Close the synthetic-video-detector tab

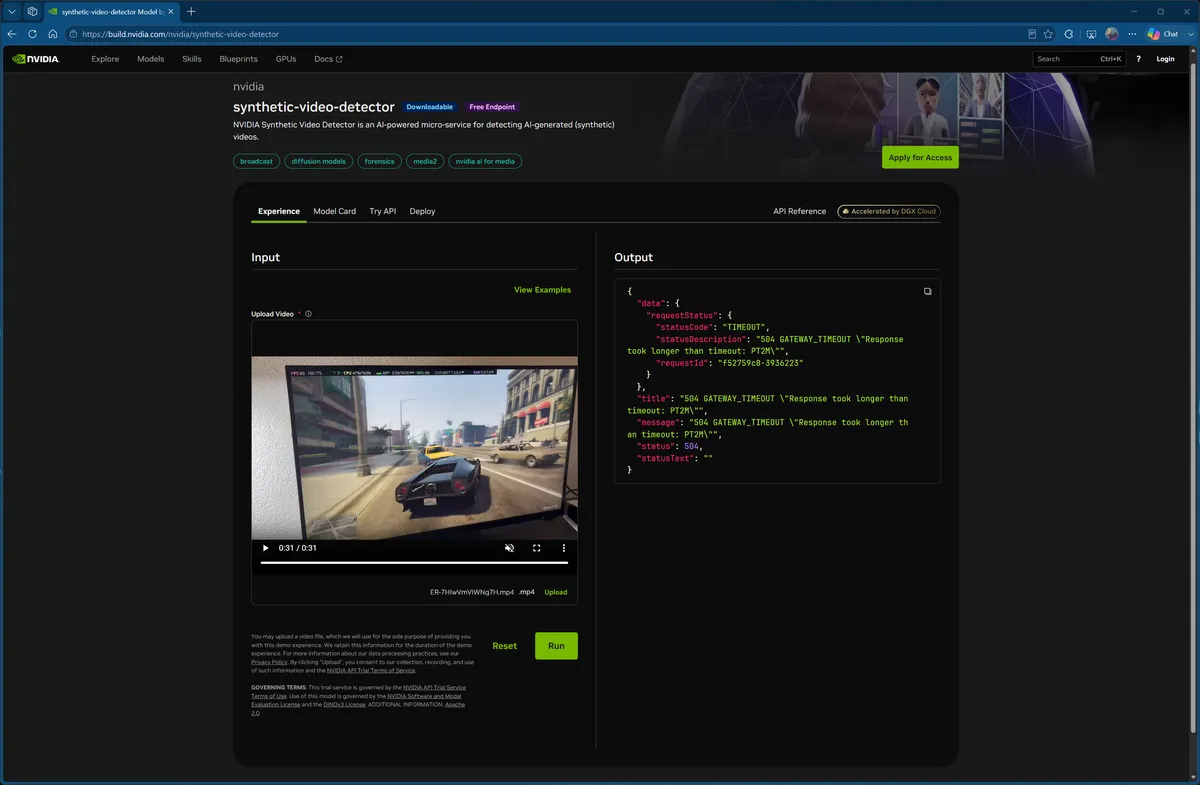pos(172,11)
